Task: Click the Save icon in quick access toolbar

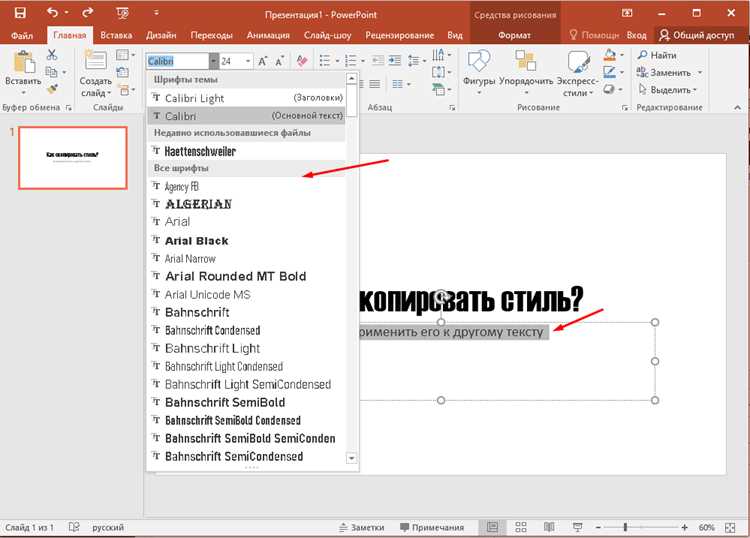Action: click(x=20, y=13)
